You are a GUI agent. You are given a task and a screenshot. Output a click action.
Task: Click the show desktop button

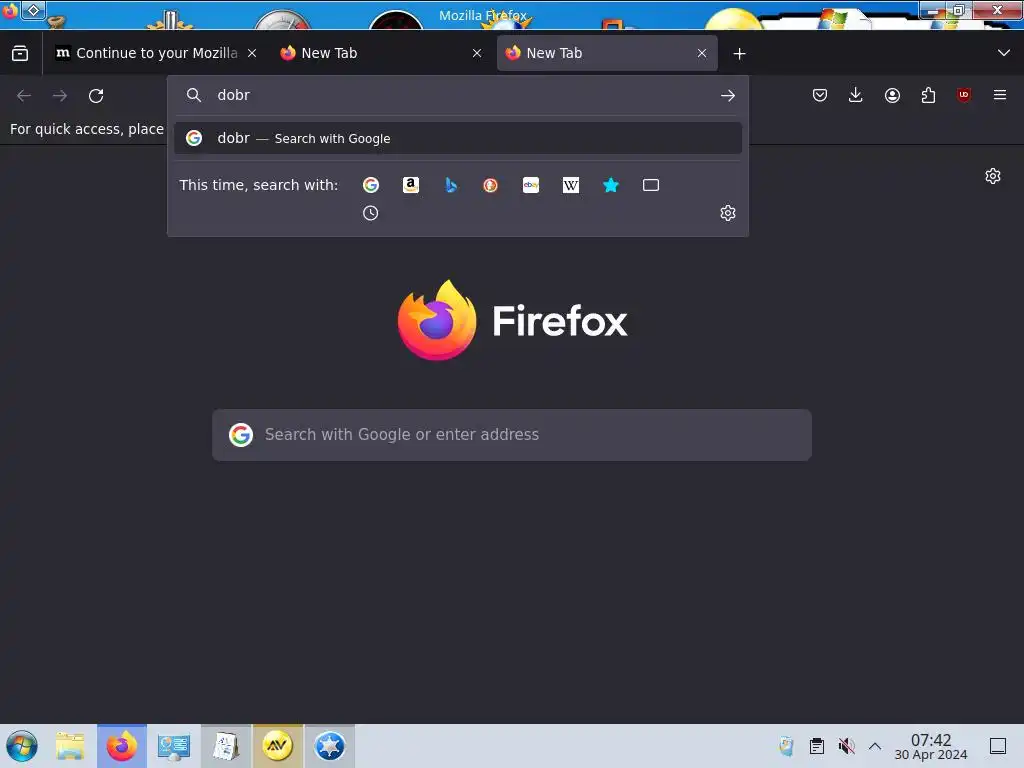click(998, 746)
